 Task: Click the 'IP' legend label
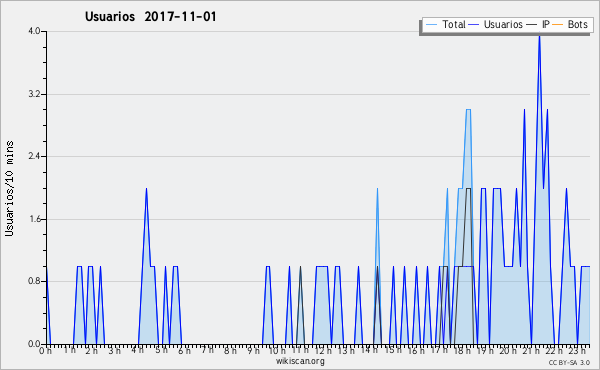545,24
